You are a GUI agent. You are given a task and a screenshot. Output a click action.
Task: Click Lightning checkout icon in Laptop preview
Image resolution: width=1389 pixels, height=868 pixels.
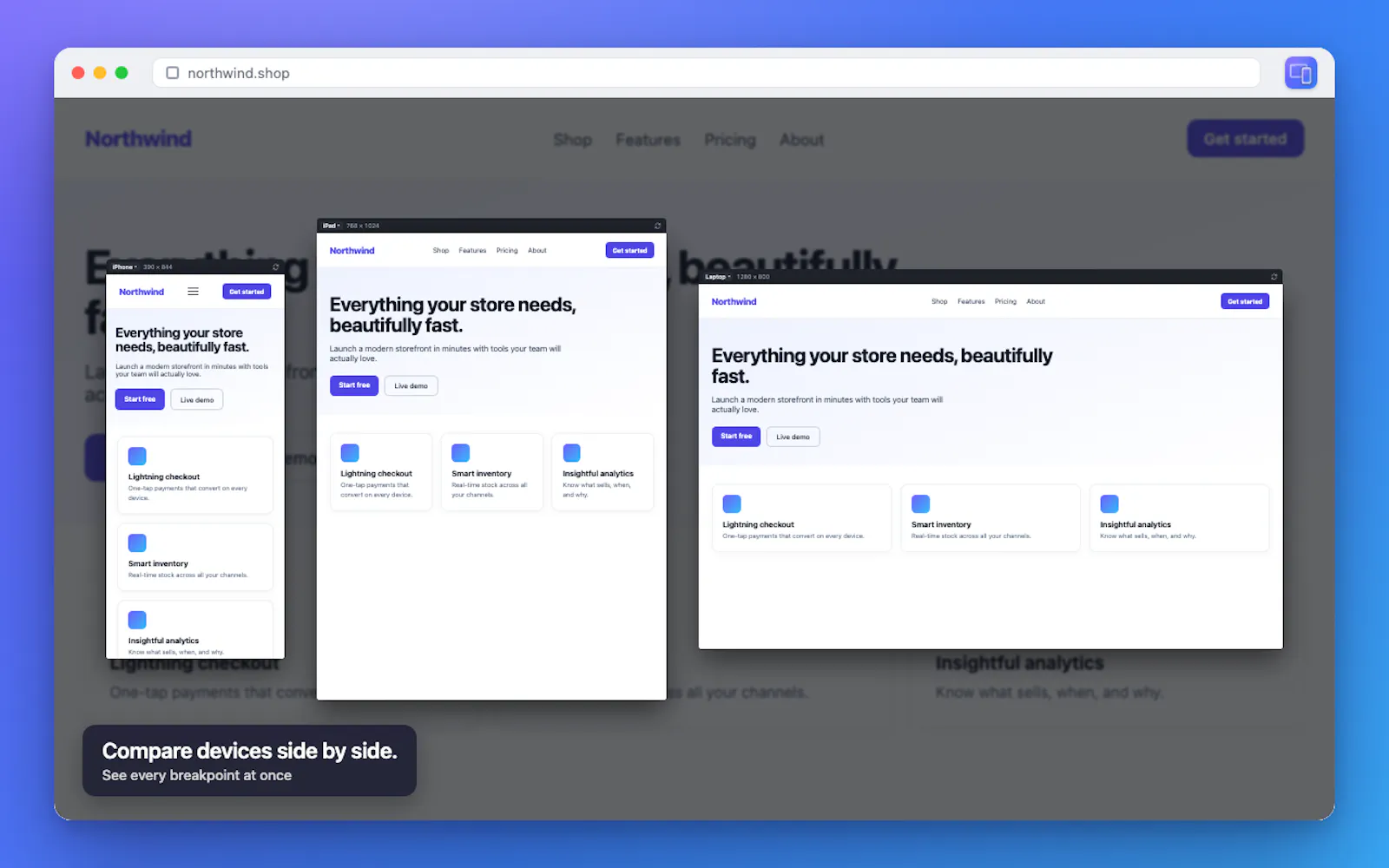732,503
